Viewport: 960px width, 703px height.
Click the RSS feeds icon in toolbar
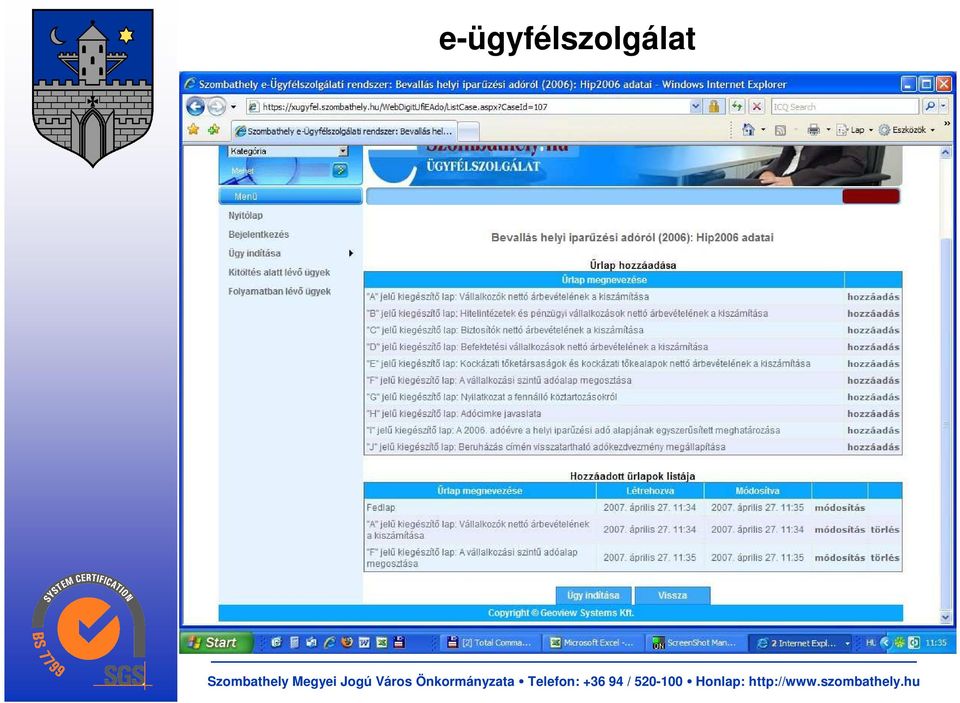[780, 130]
